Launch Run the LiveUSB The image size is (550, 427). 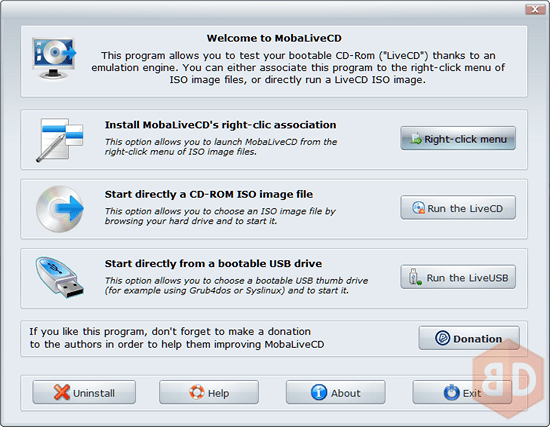pyautogui.click(x=458, y=277)
